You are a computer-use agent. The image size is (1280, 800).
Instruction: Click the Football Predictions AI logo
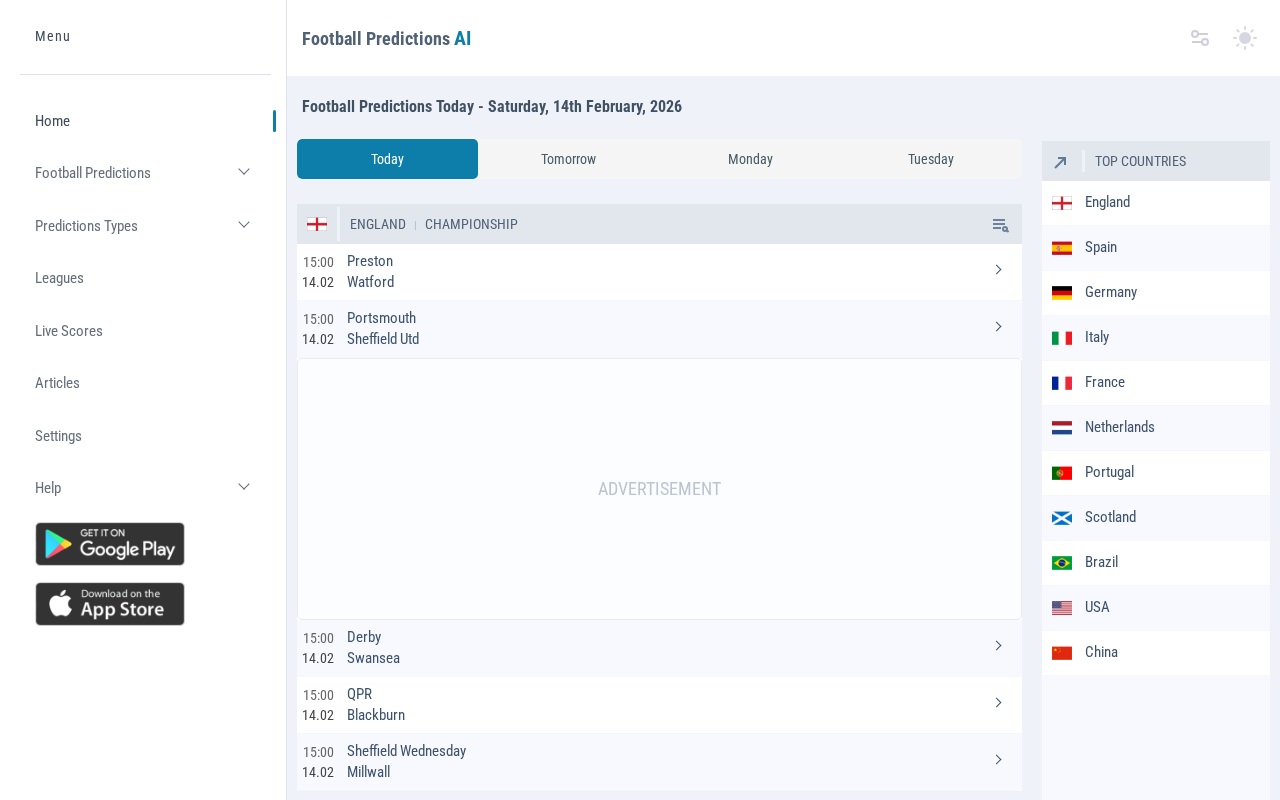point(386,39)
